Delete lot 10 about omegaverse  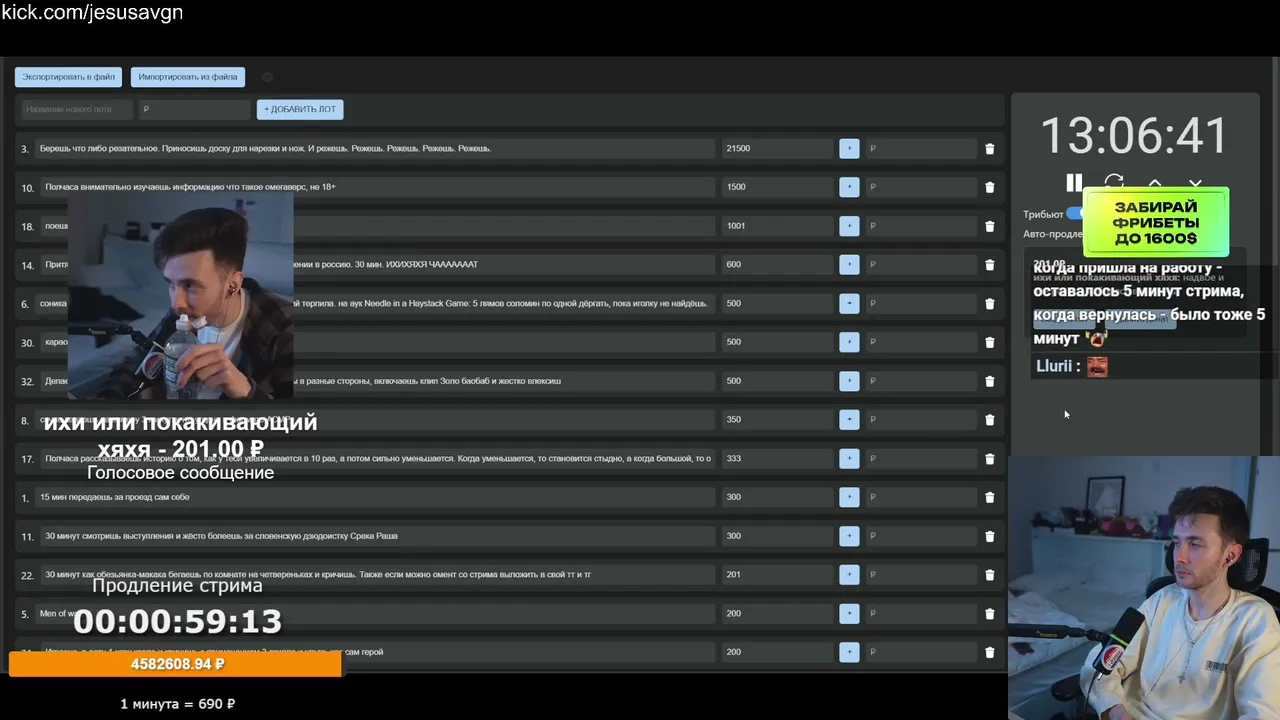(990, 187)
